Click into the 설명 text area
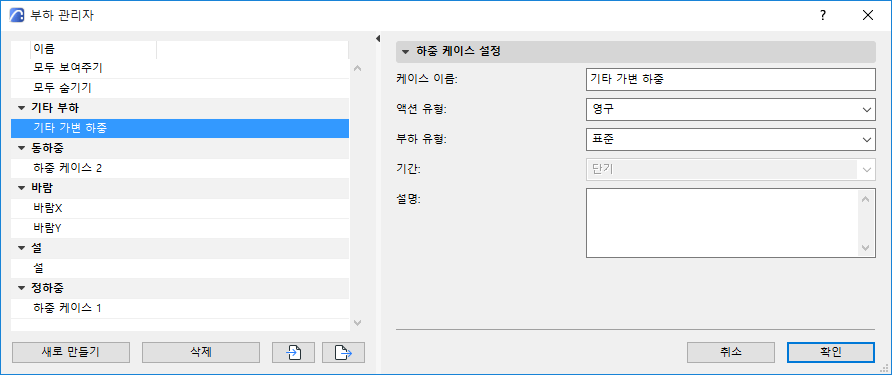The height and width of the screenshot is (375, 892). tap(722, 223)
